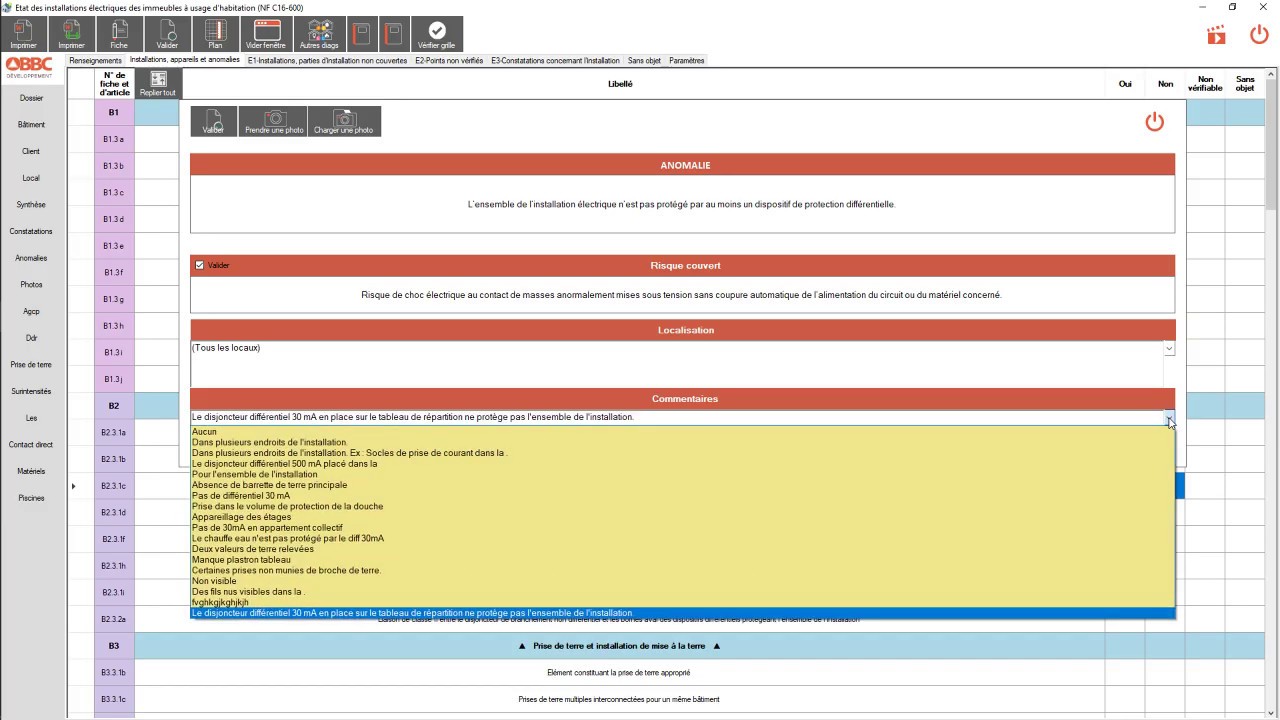The width and height of the screenshot is (1280, 720).
Task: Select 'Pas de différentiel 30 mA' comment
Action: click(683, 496)
